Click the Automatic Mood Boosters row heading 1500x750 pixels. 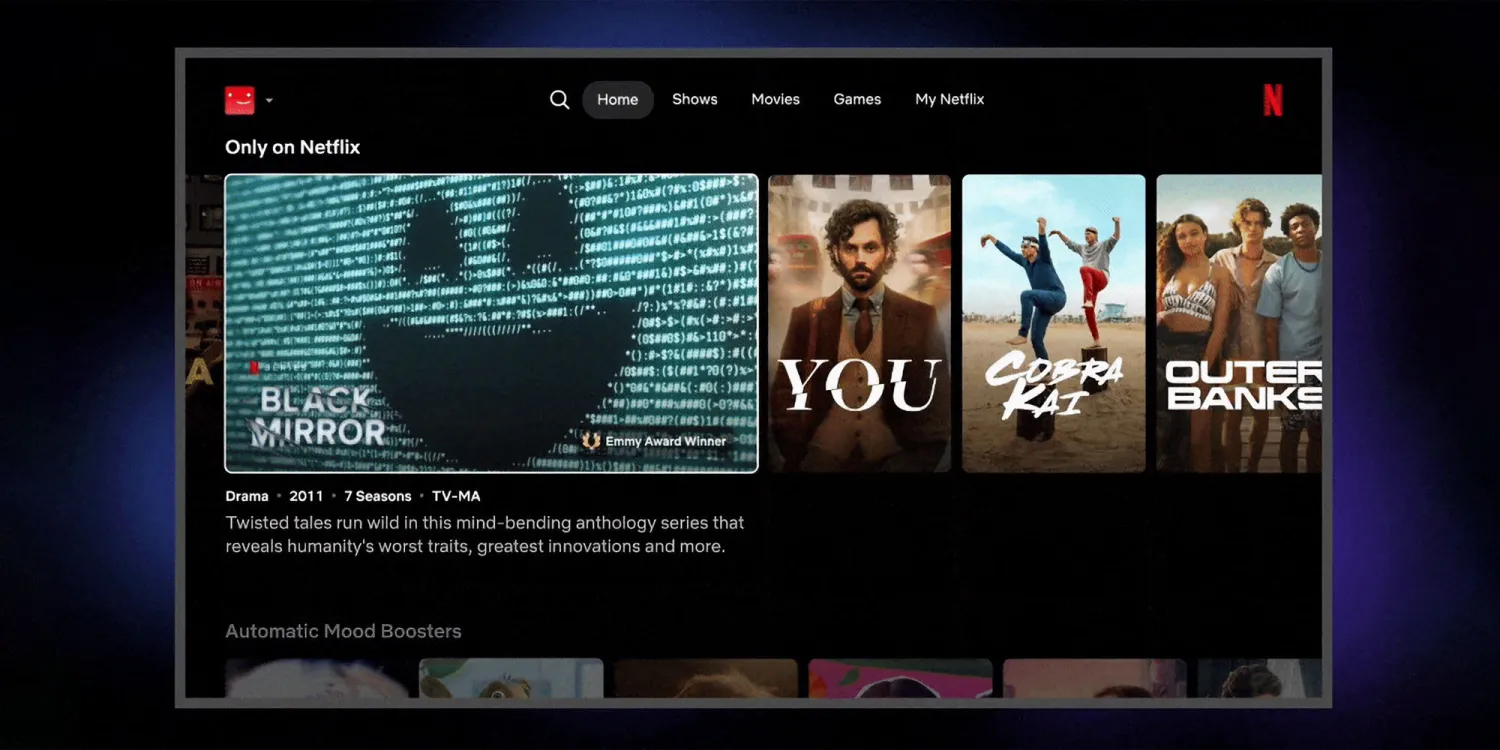343,631
